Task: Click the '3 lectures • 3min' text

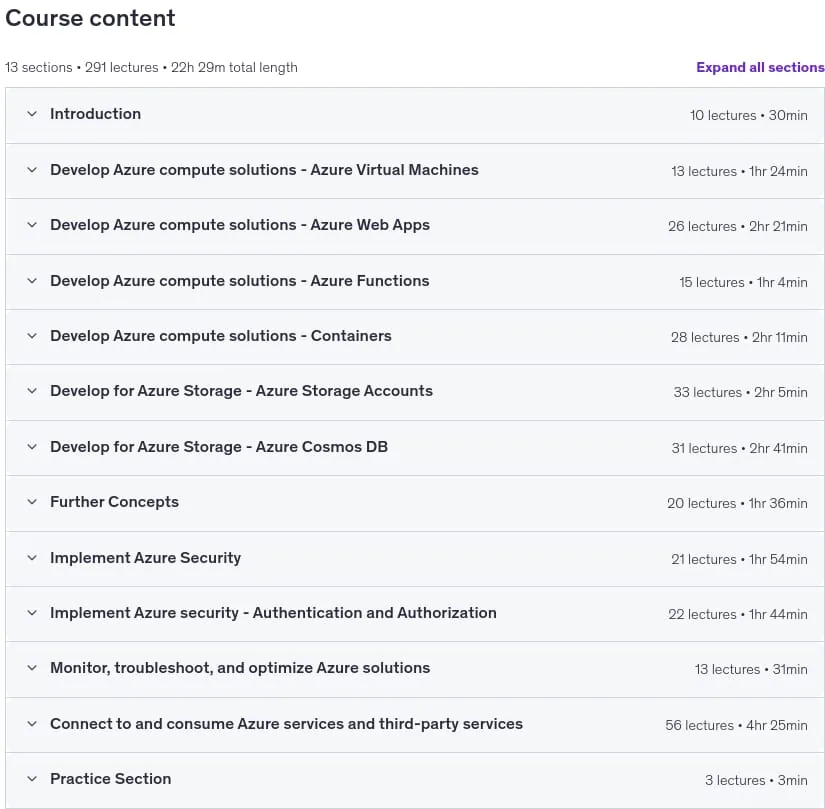Action: (756, 780)
